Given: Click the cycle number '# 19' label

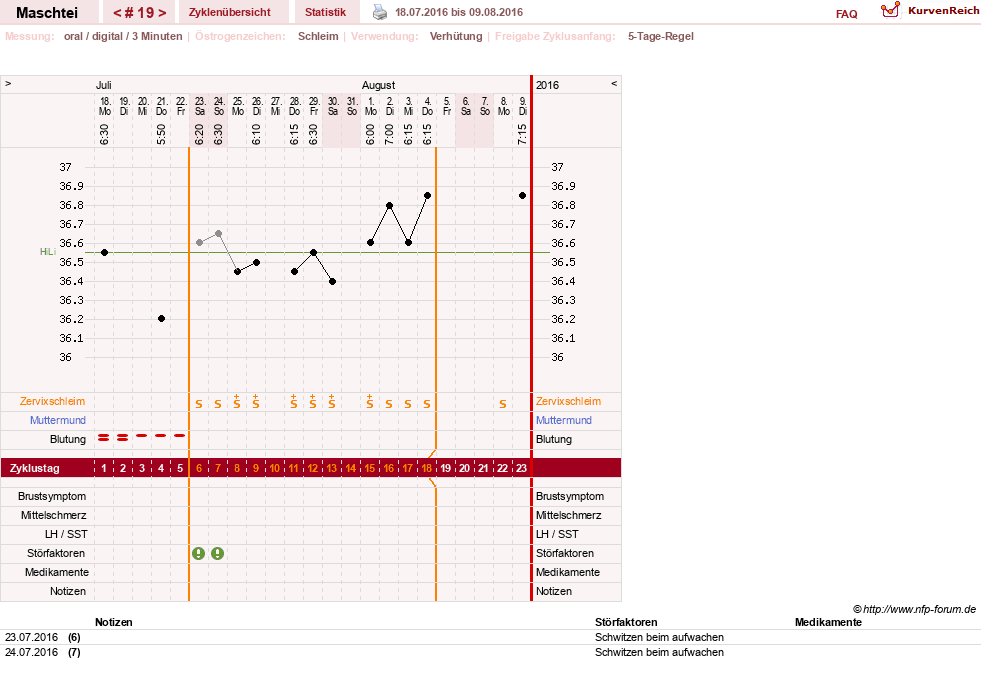Looking at the screenshot, I should click(x=140, y=13).
